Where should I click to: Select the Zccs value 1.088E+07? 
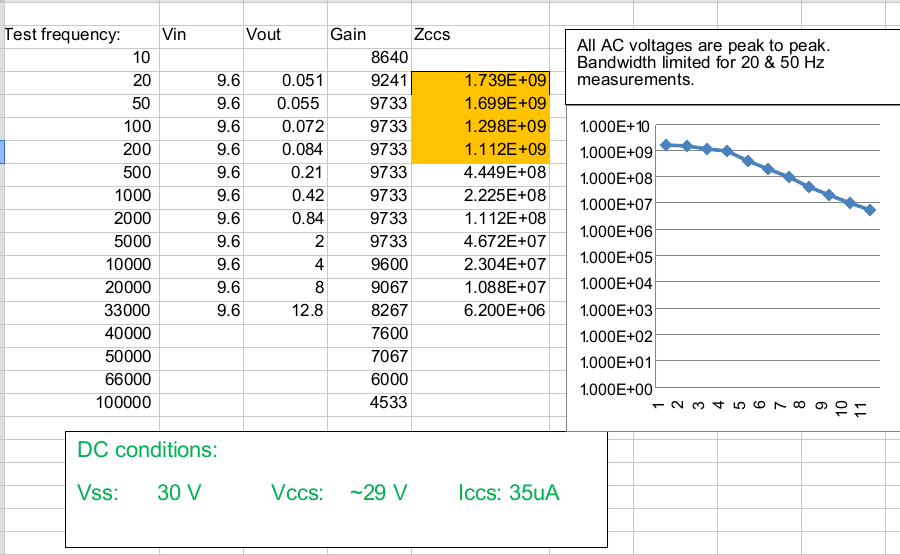tap(480, 288)
